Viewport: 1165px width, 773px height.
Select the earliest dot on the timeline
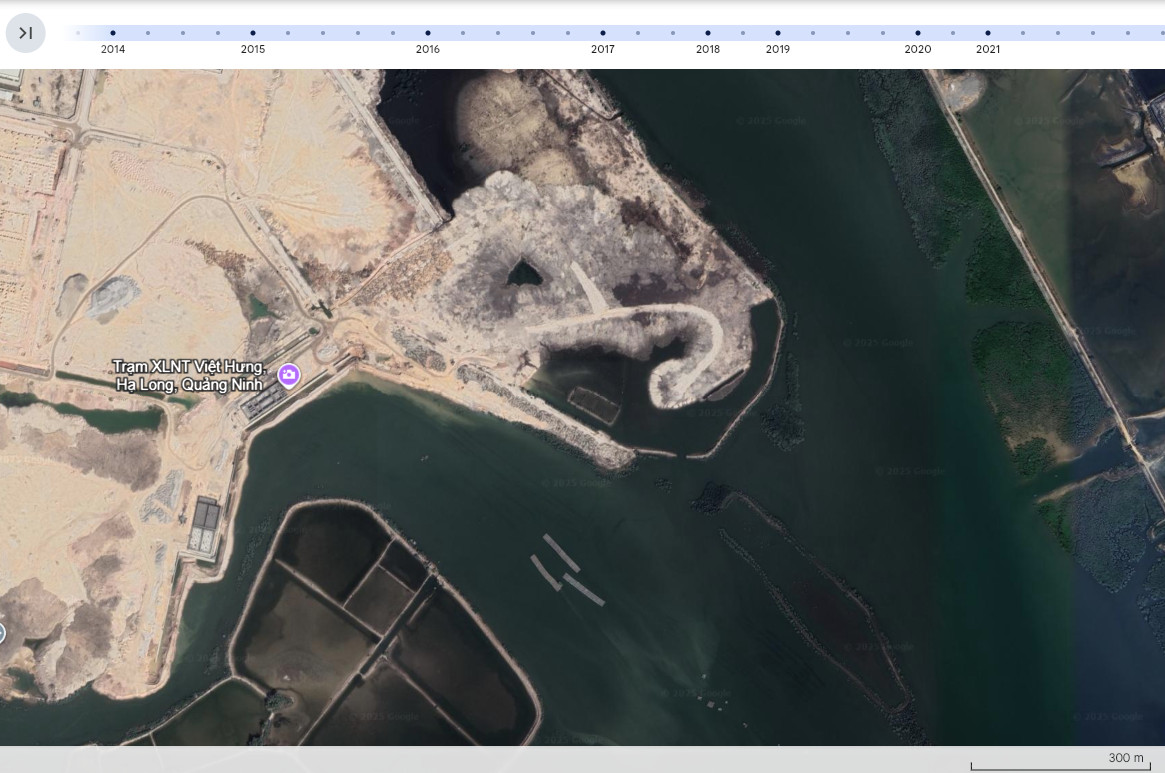pyautogui.click(x=78, y=31)
